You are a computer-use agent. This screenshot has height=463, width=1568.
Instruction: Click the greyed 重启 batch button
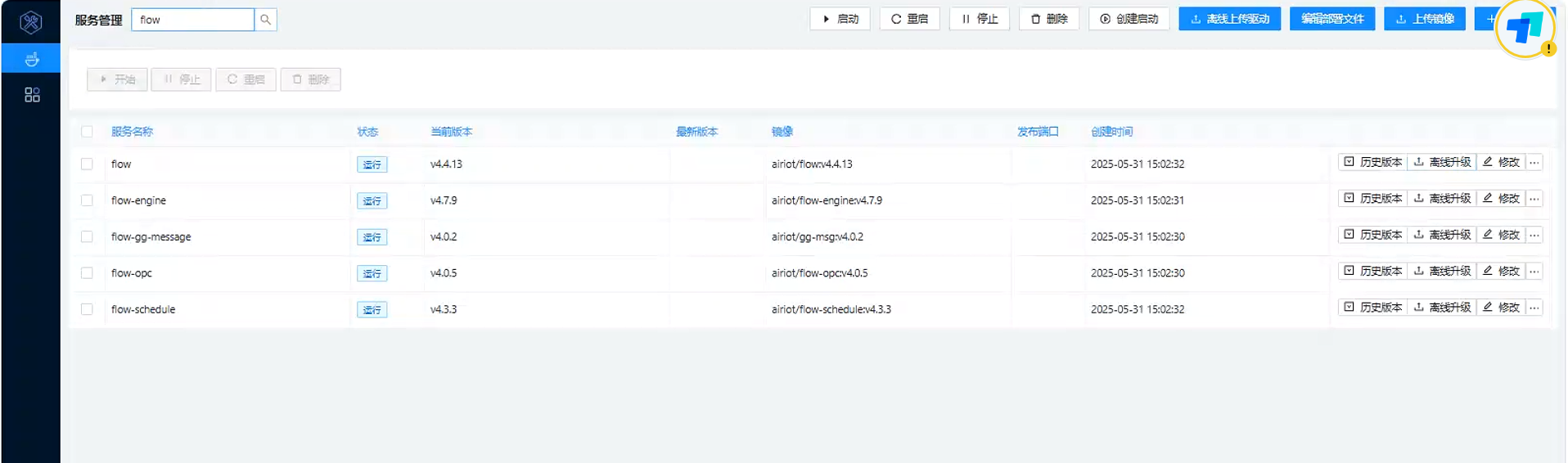246,79
